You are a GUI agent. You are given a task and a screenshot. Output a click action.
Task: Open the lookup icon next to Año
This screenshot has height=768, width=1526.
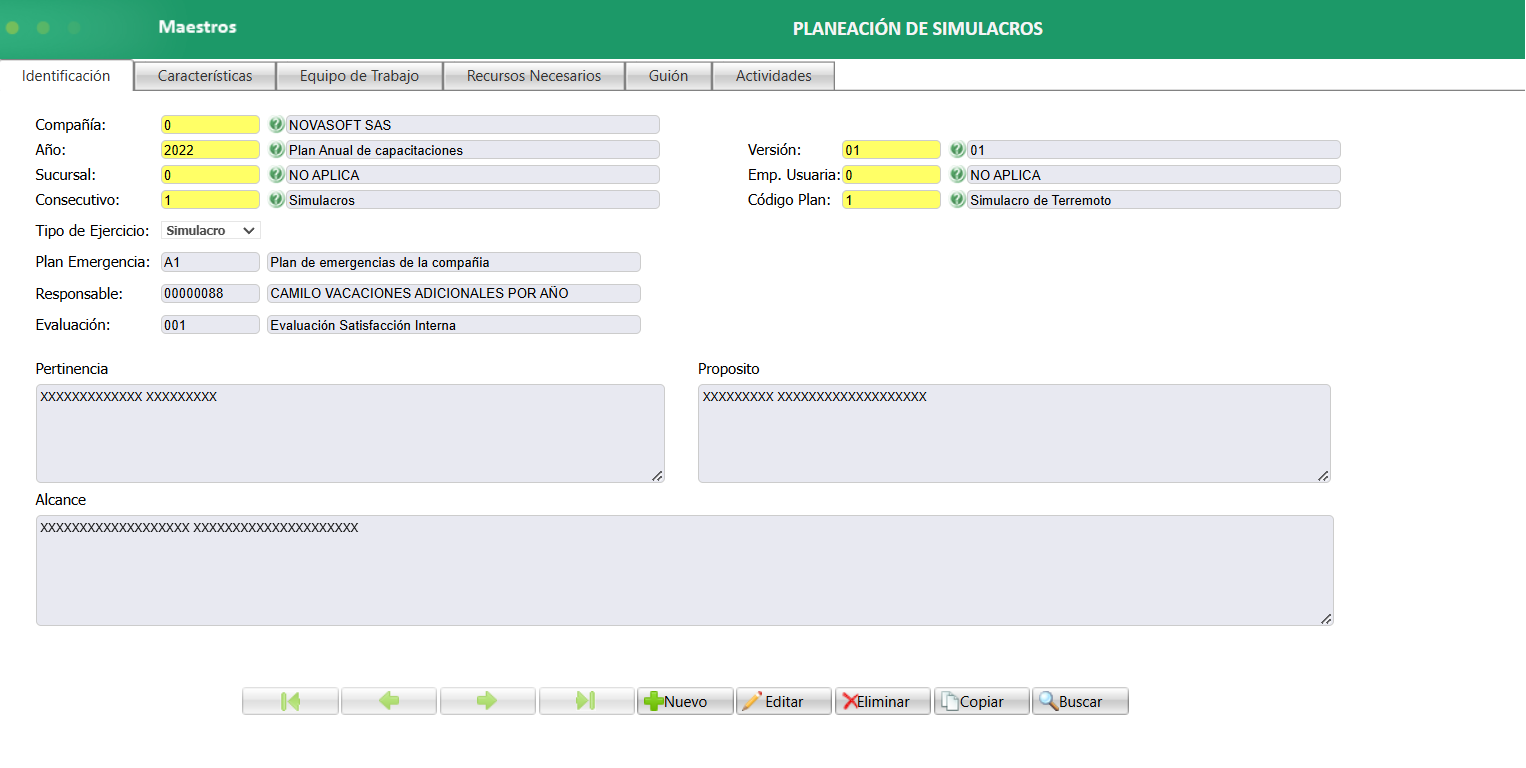tap(276, 149)
